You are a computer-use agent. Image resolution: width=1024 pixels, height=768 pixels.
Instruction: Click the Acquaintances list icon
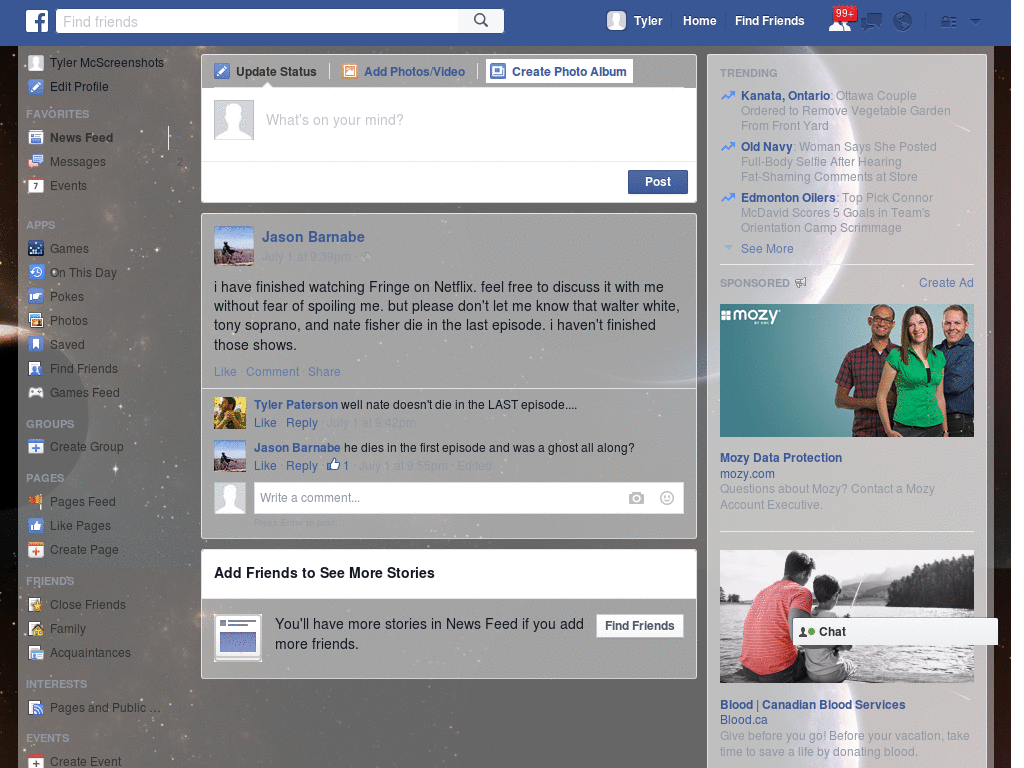point(36,653)
